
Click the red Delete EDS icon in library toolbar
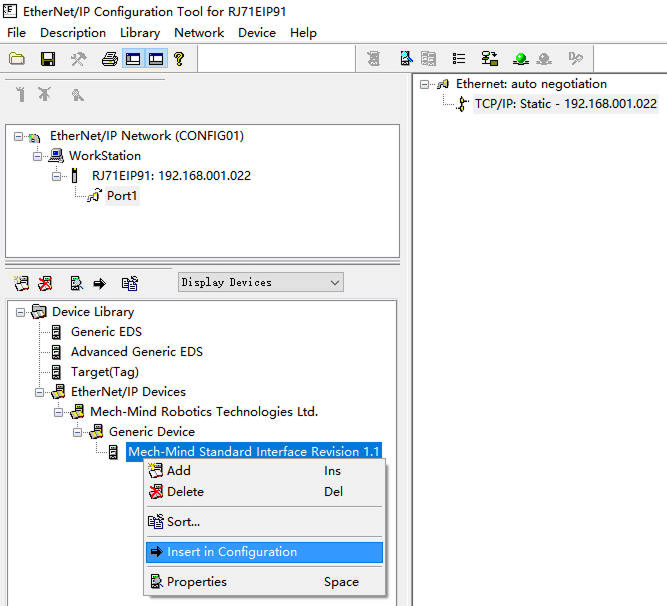tap(46, 283)
